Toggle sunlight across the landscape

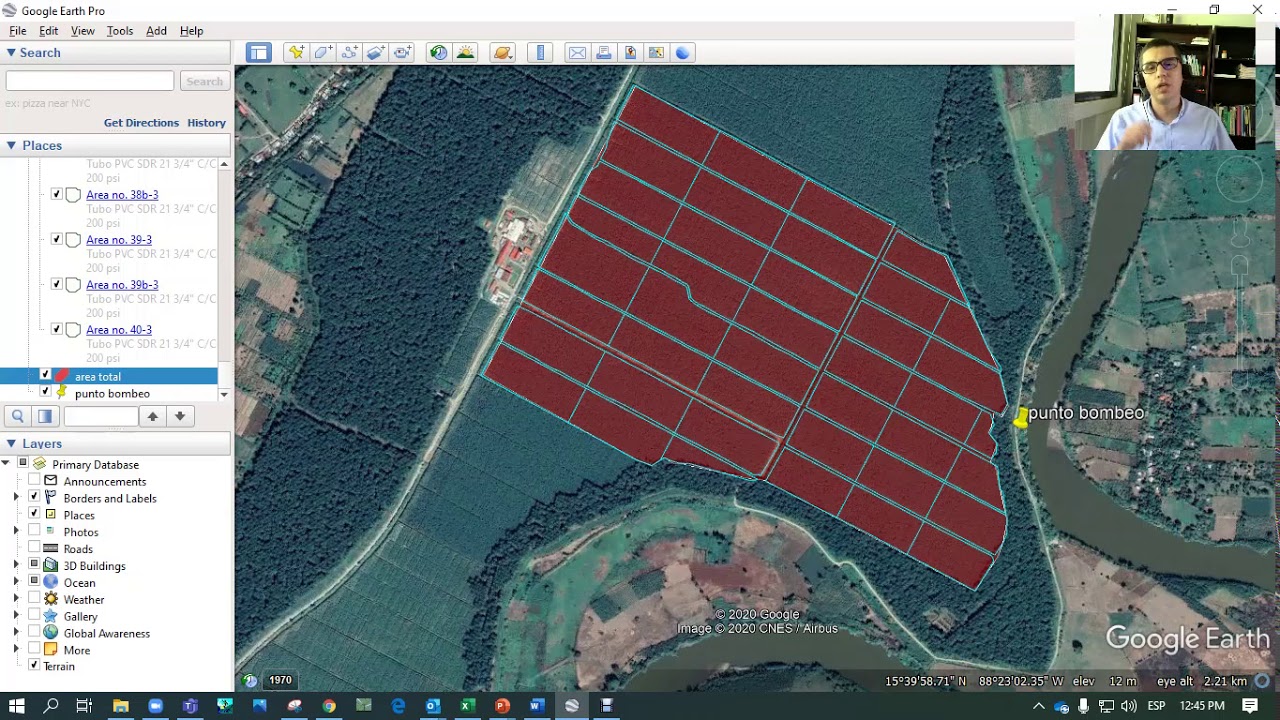[x=465, y=53]
